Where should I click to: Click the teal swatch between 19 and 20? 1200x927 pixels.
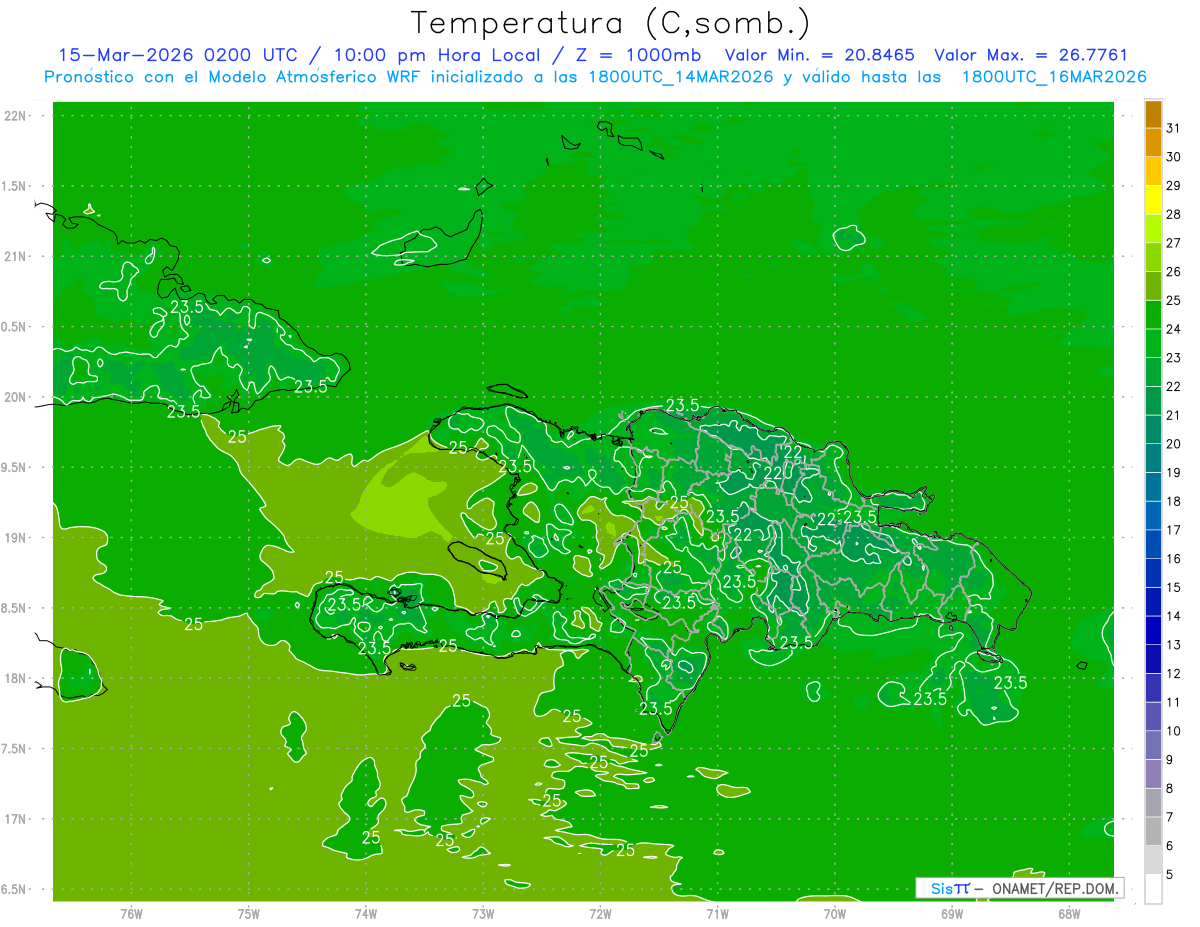[1153, 458]
